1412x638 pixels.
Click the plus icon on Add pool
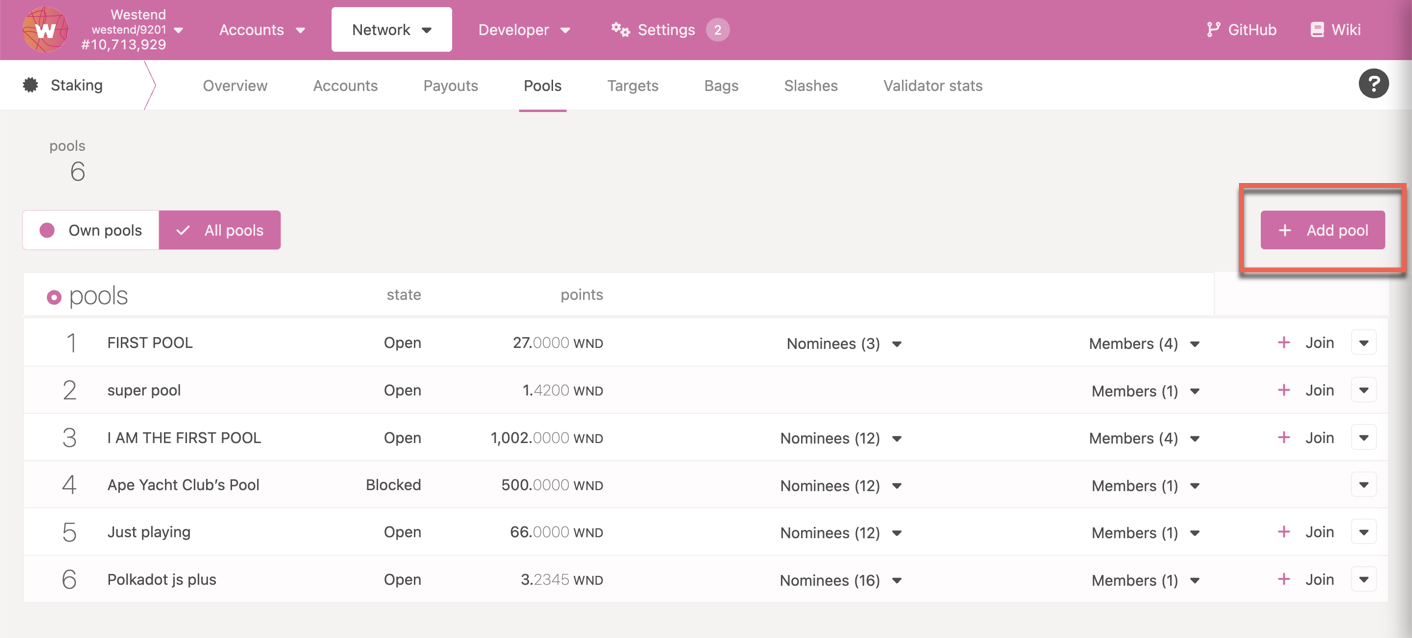pyautogui.click(x=1284, y=230)
